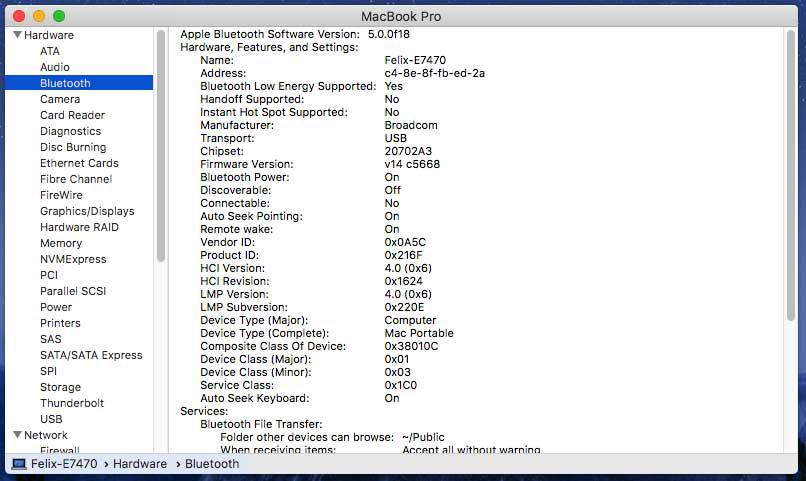The image size is (806, 481).
Task: Select Bluetooth in the sidebar
Action: (65, 83)
